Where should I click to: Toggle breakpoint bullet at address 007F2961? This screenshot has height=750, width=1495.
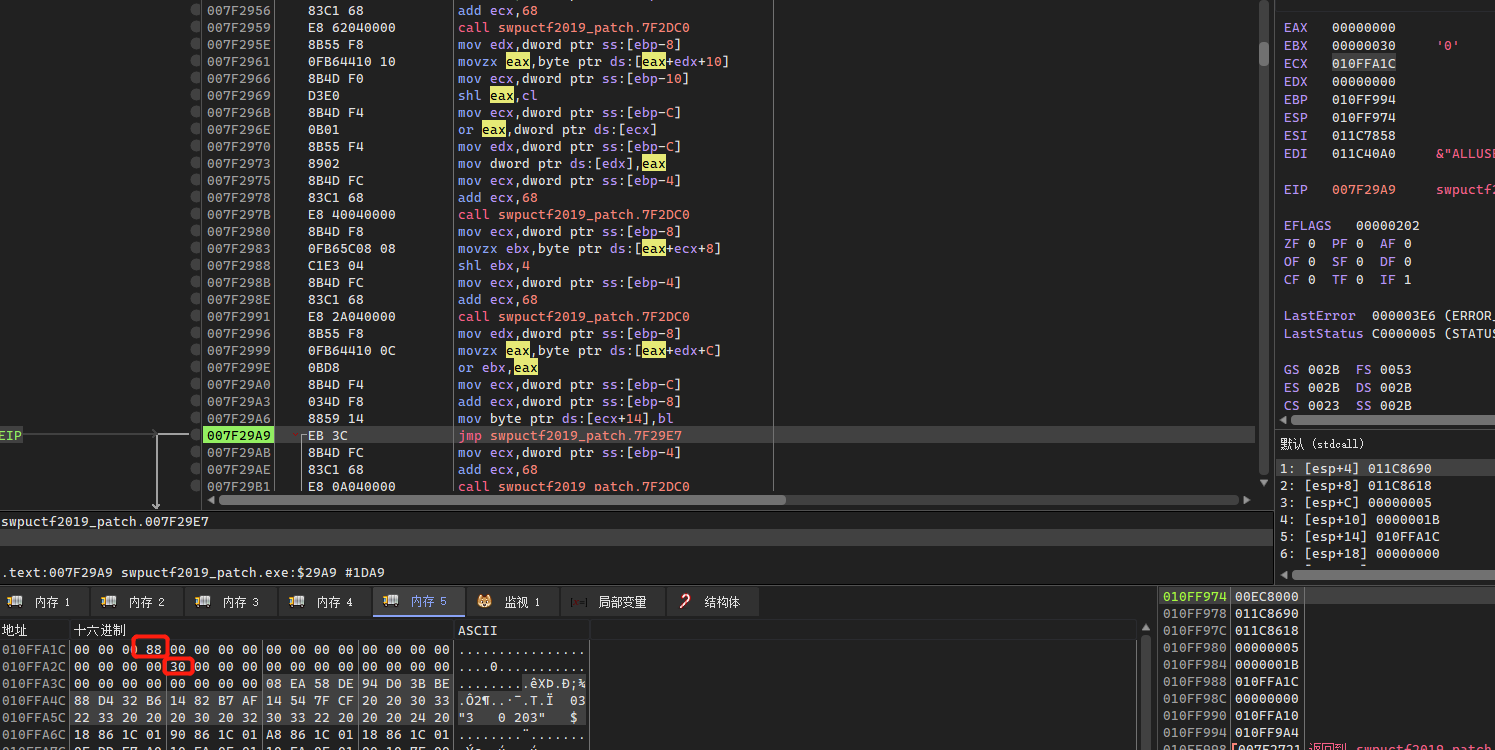point(195,62)
